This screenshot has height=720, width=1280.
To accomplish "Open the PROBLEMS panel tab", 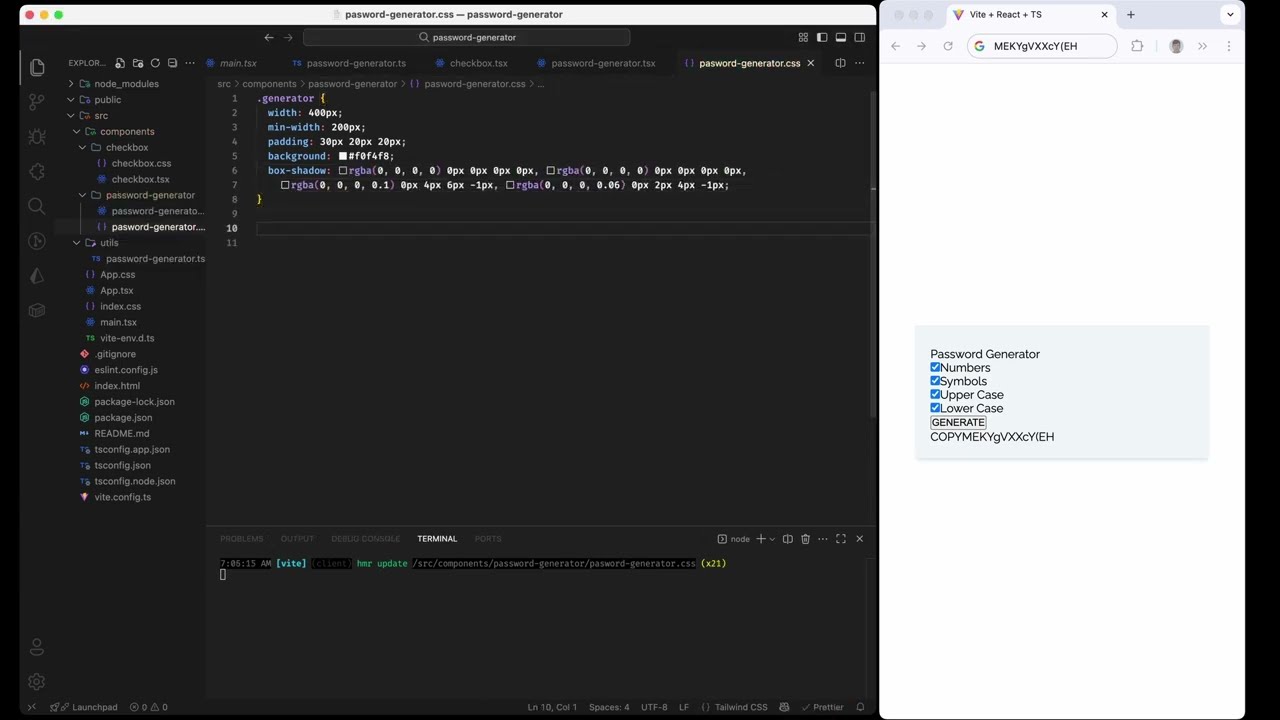I will point(242,539).
